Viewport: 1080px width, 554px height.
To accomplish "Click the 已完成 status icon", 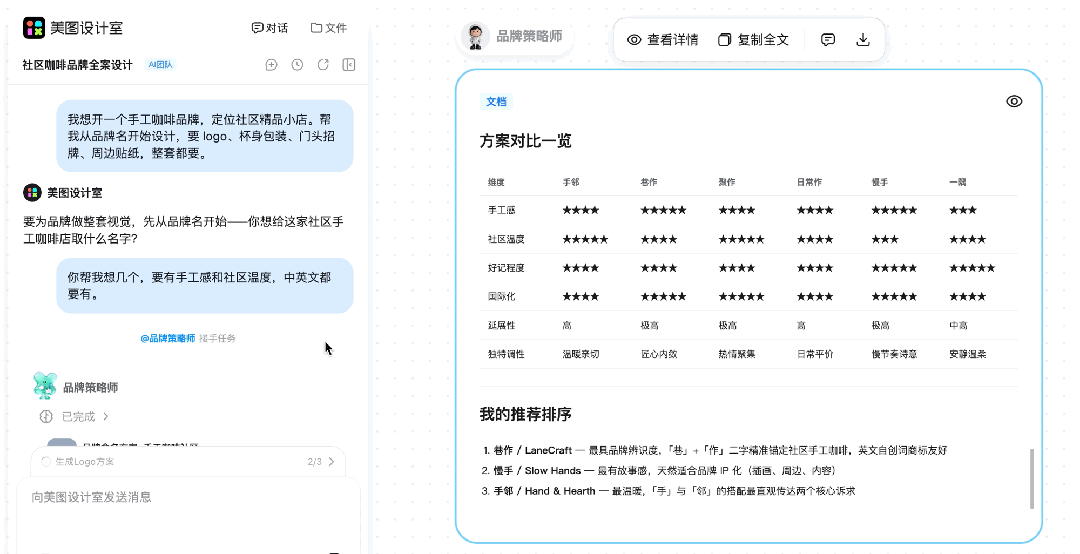I will pyautogui.click(x=46, y=416).
